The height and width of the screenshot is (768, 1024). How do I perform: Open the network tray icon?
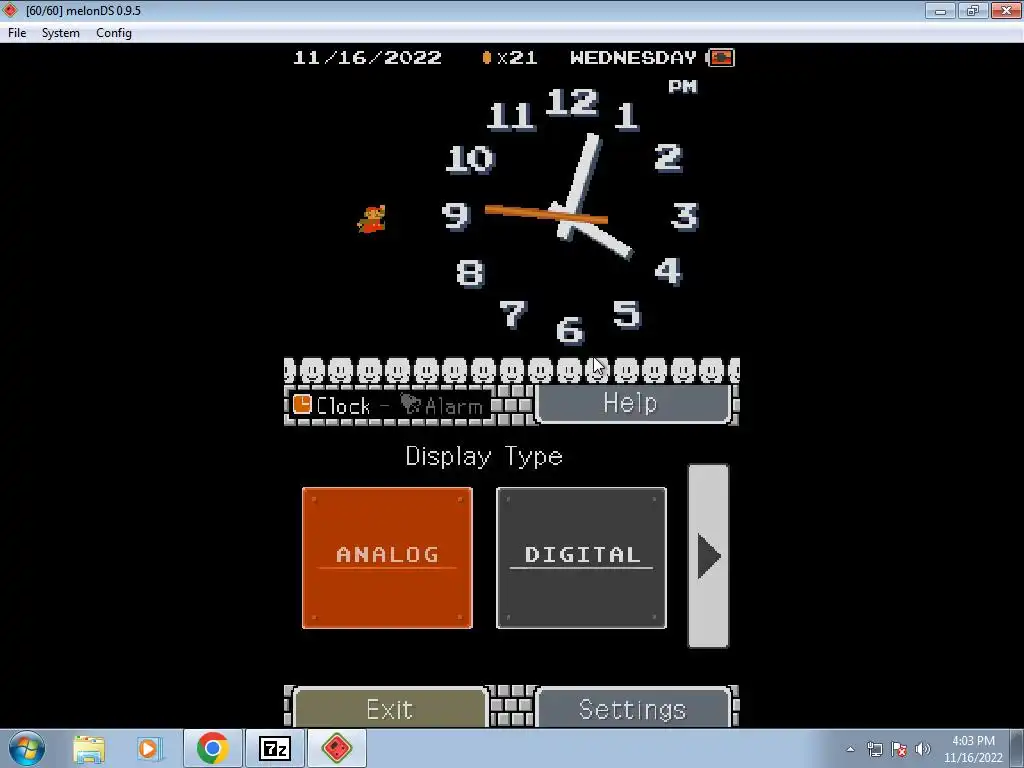[874, 749]
